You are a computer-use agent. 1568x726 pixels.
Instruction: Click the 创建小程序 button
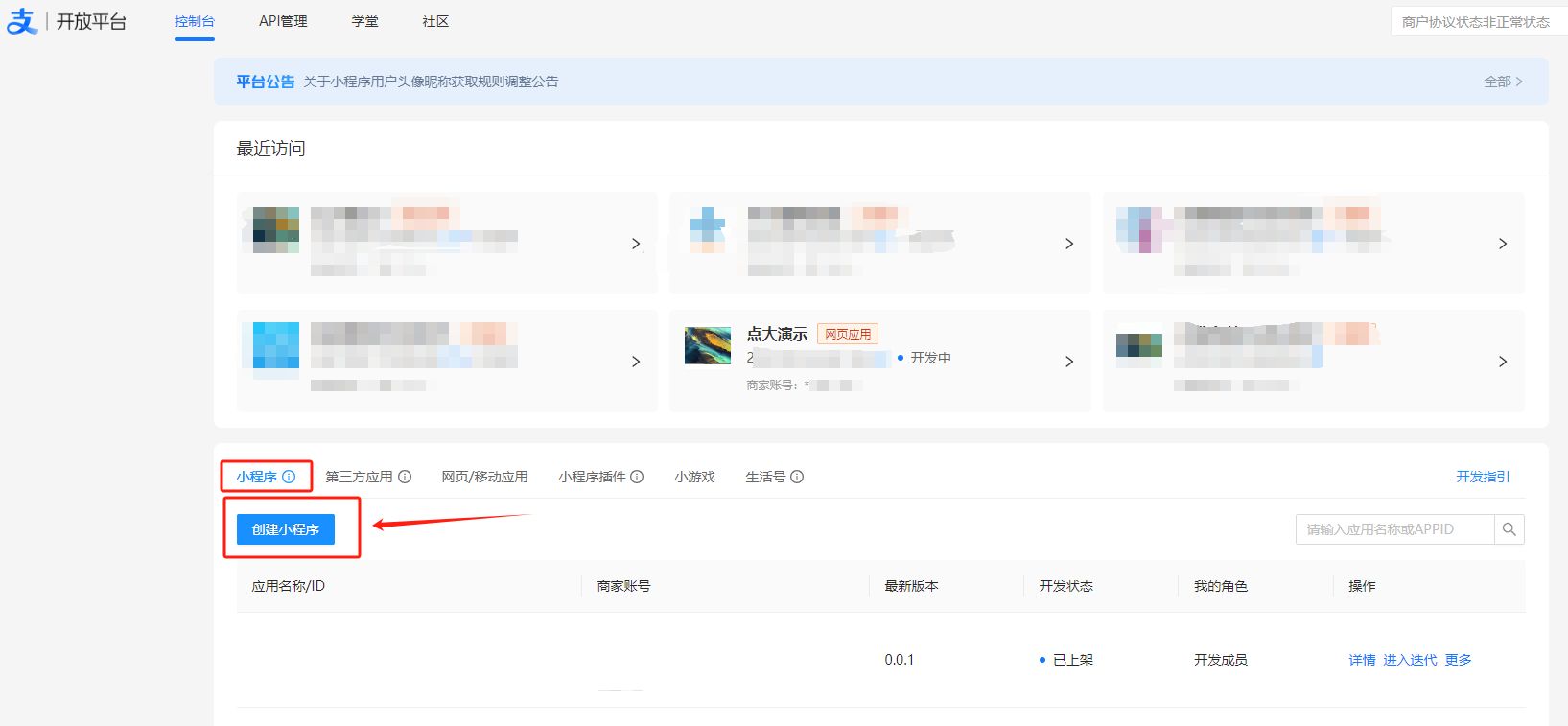tap(286, 529)
